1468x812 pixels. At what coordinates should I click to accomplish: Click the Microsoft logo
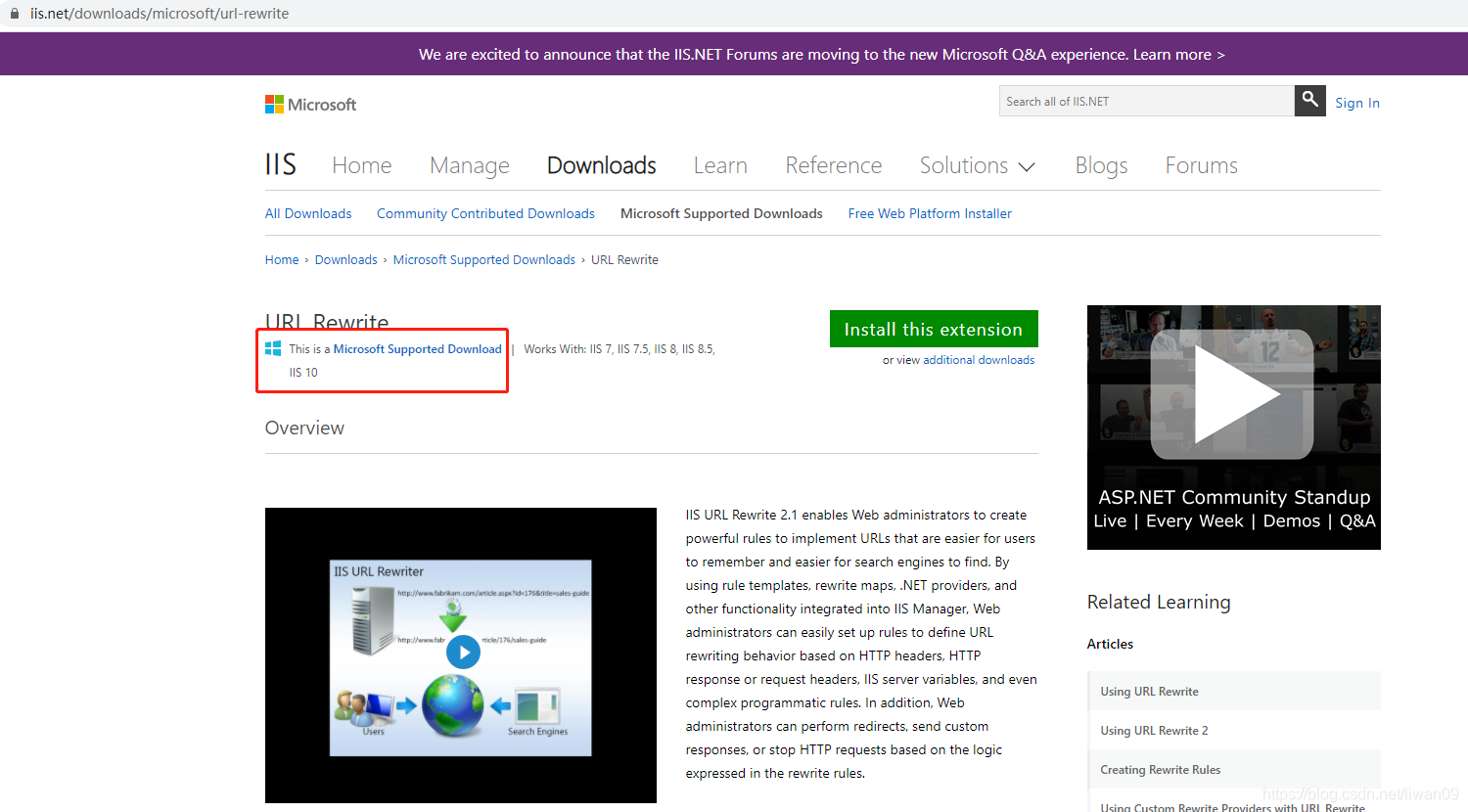coord(310,105)
